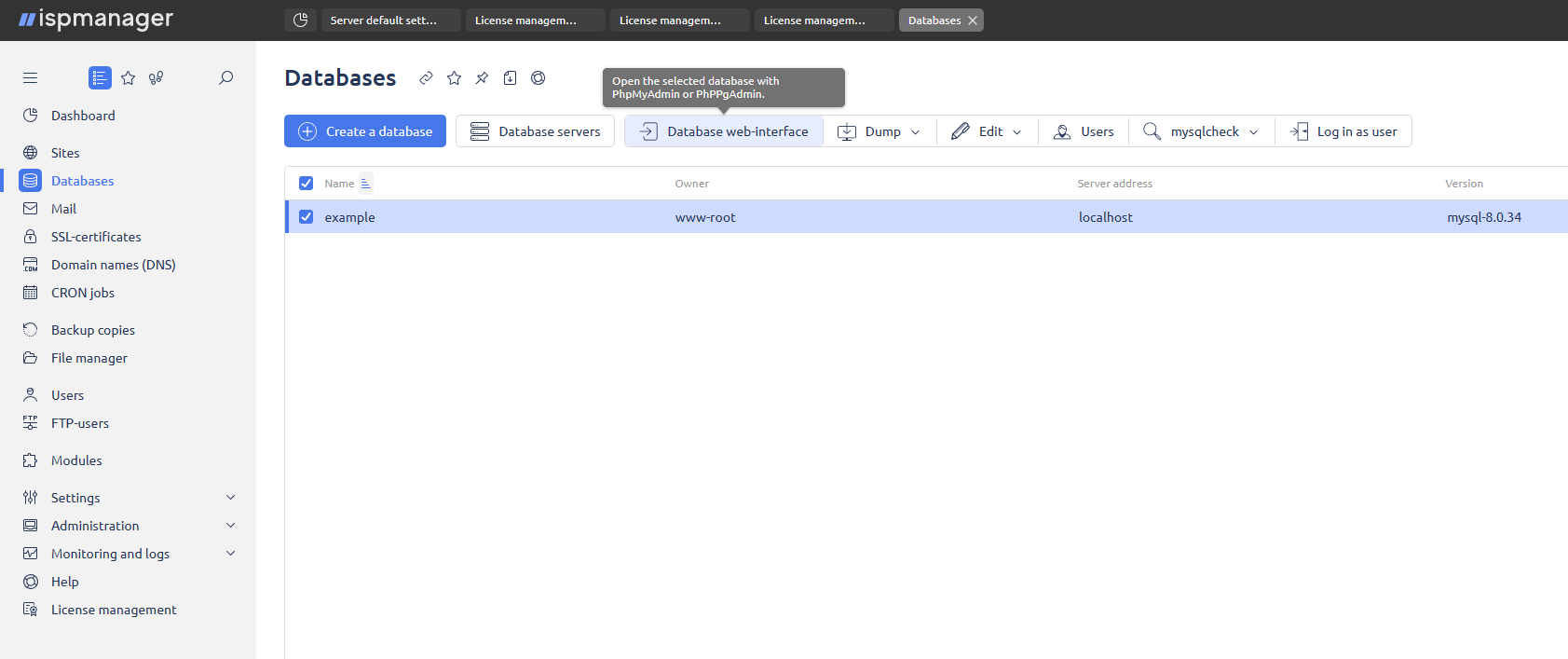This screenshot has height=659, width=1568.
Task: Switch to Server default settings tab
Action: click(391, 21)
